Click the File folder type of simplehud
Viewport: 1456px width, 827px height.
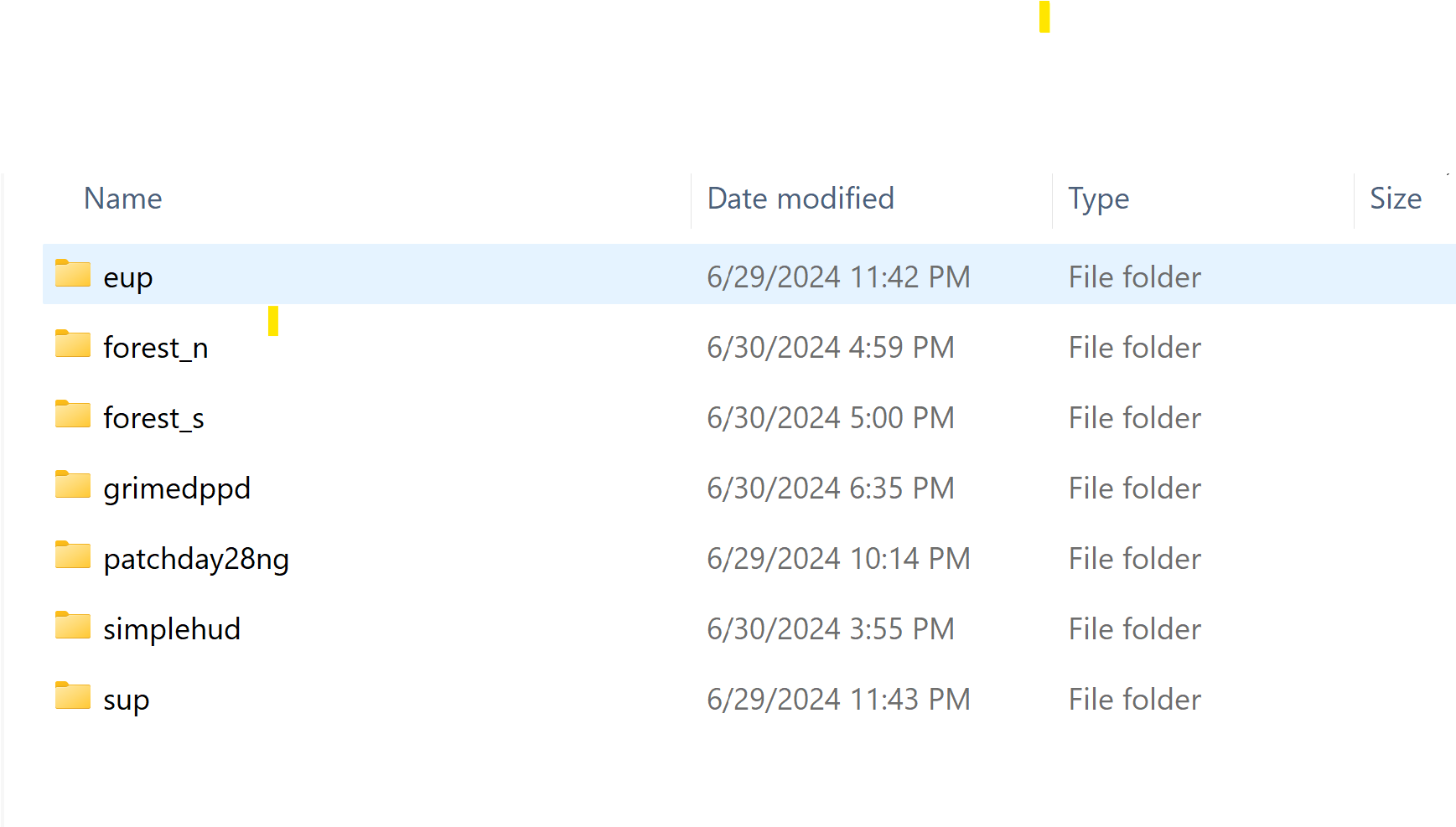1134,629
